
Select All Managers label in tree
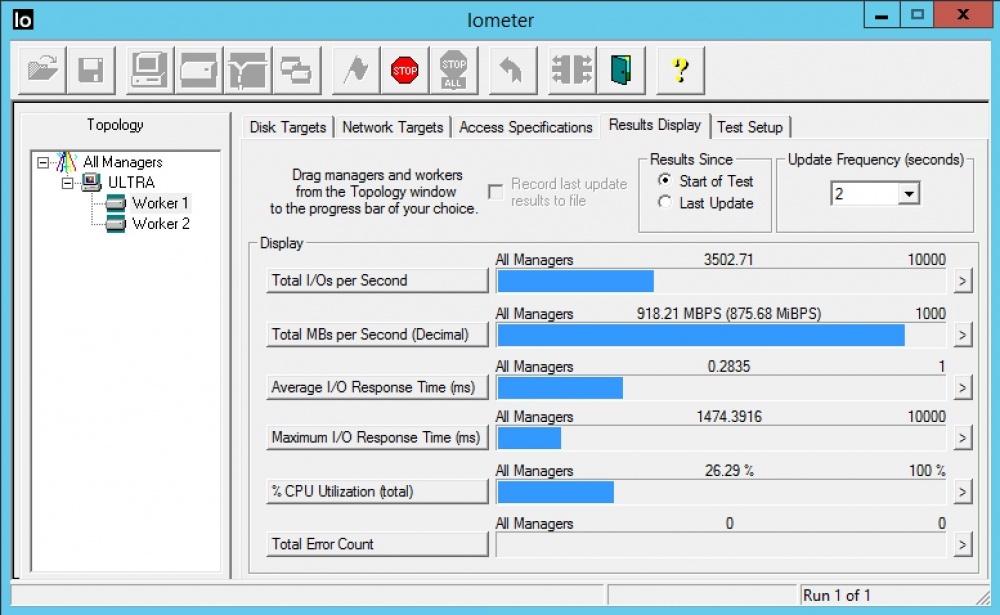(122, 162)
